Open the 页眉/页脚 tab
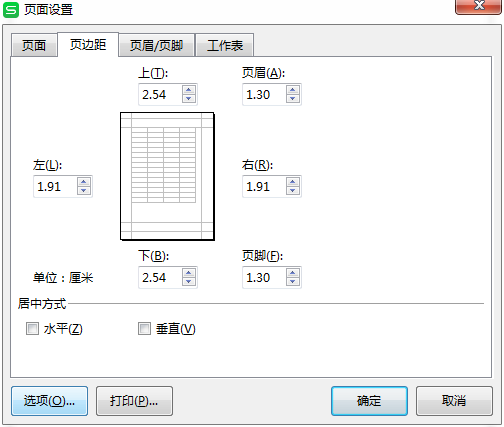504x427 pixels. tap(156, 45)
